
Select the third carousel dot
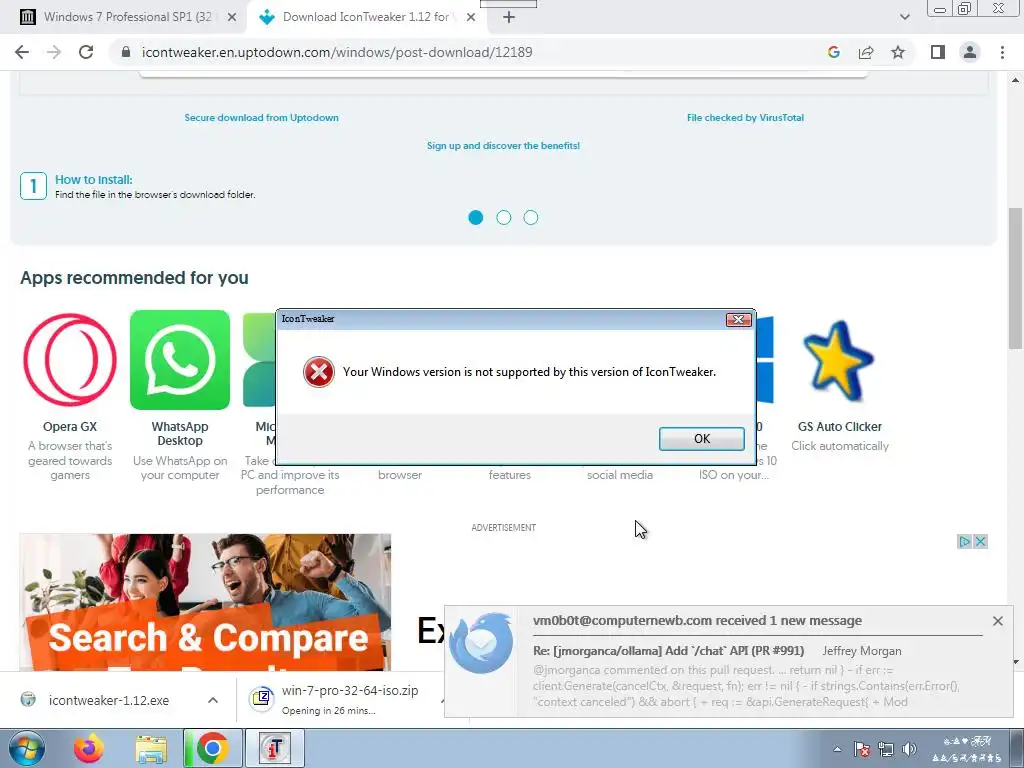(531, 217)
